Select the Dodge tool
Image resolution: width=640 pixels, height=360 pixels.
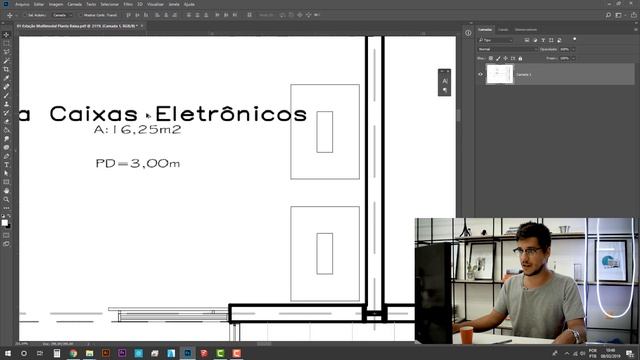[6, 147]
